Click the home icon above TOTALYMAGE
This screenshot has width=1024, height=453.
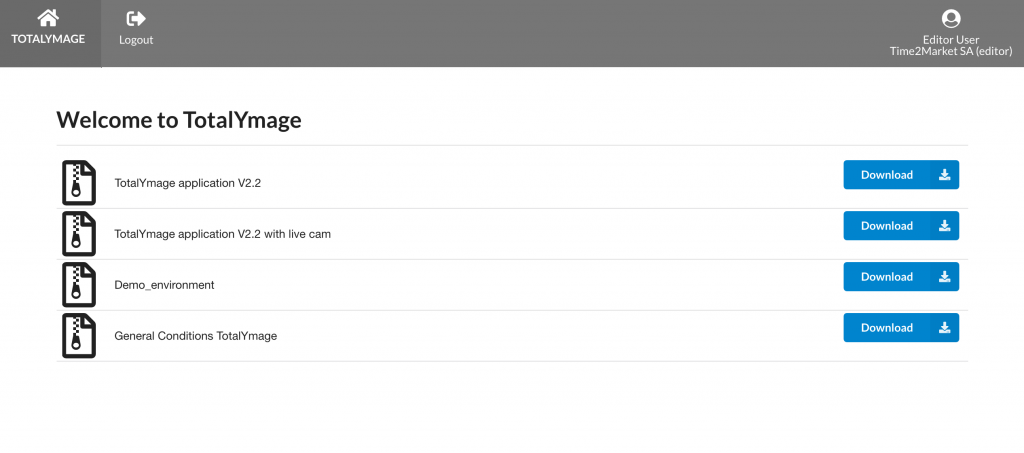pos(48,18)
